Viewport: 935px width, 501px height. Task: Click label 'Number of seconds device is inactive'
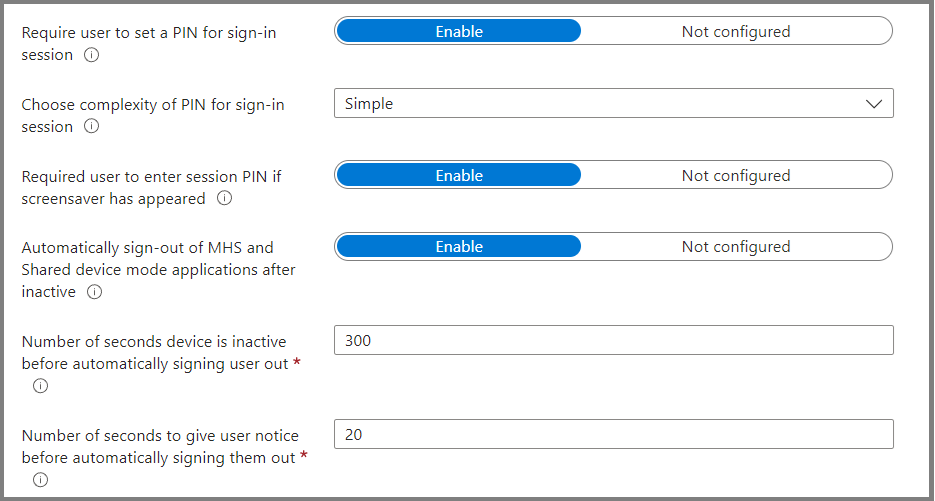154,342
